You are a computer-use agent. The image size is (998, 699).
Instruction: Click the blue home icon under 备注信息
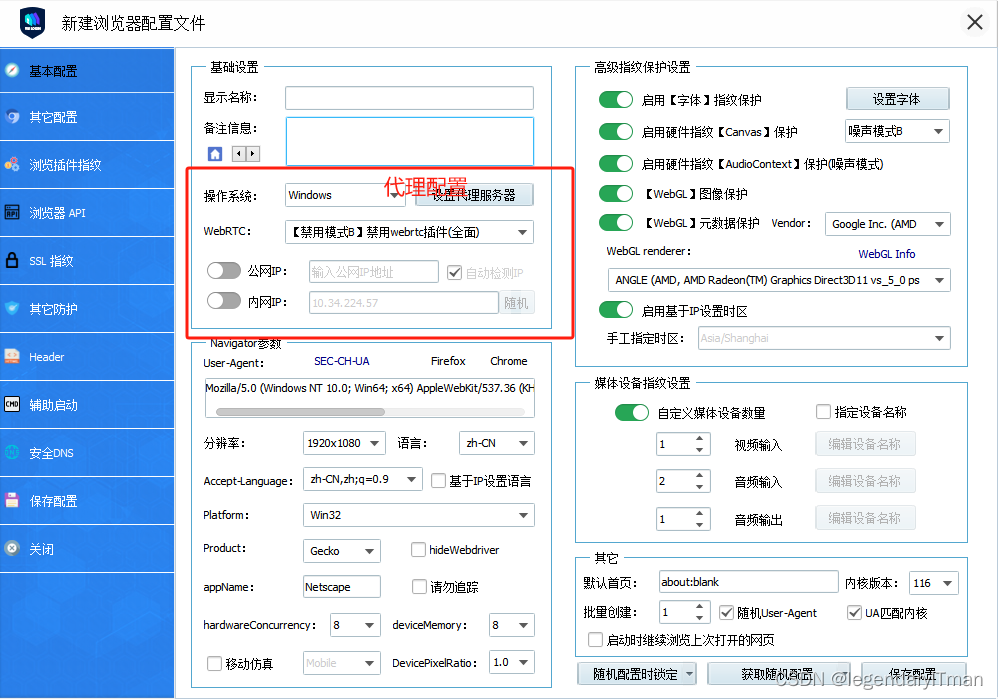(215, 153)
